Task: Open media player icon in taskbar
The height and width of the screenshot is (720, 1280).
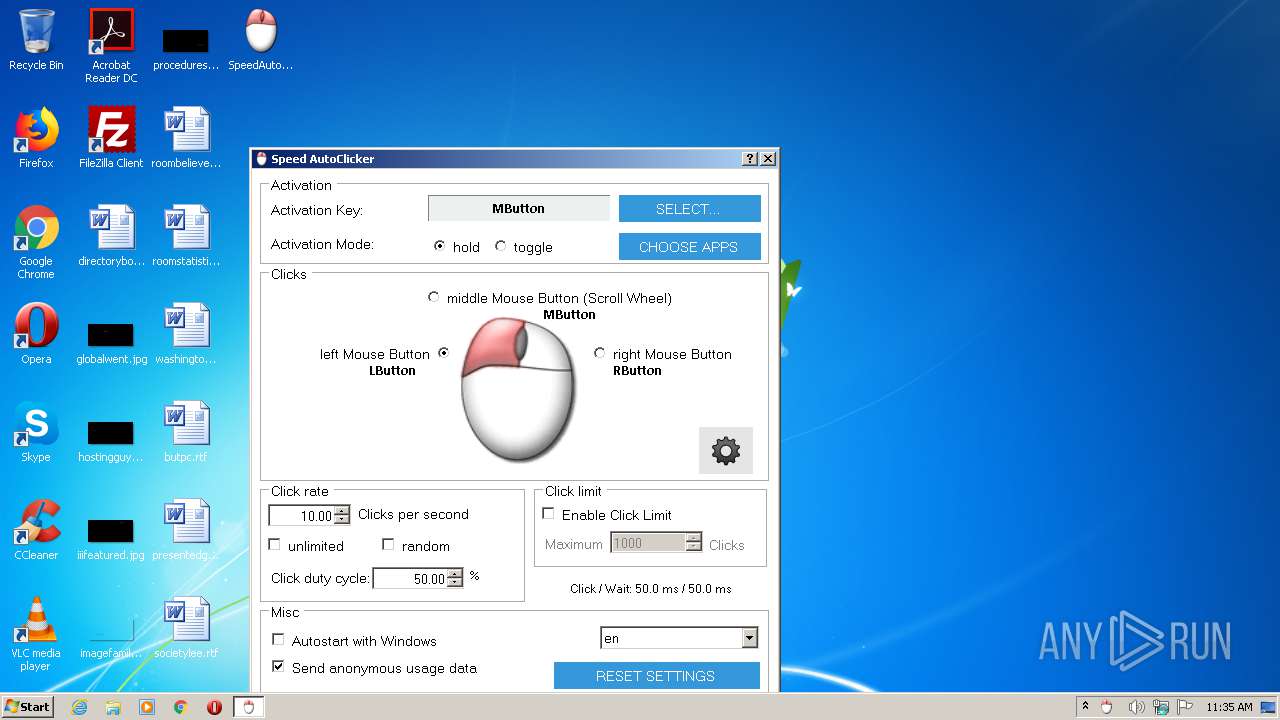Action: click(147, 707)
